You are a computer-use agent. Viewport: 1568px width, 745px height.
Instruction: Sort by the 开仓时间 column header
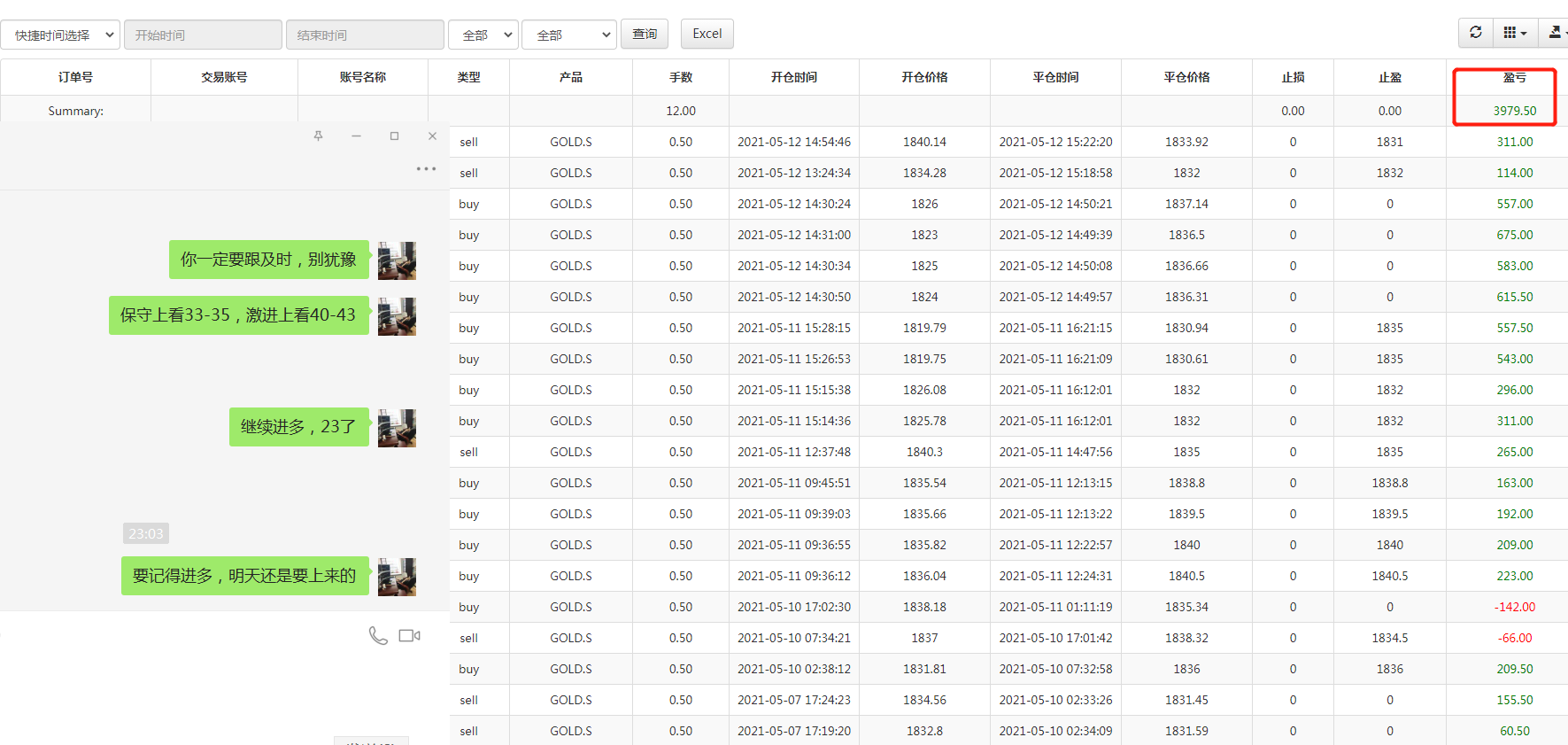[x=793, y=77]
